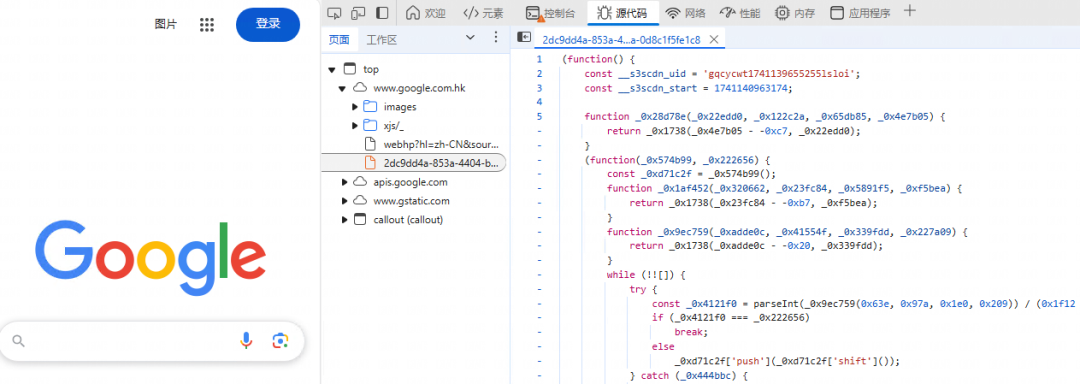The height and width of the screenshot is (384, 1080).
Task: Collapse the www.google.com.hk node
Action: pos(342,88)
